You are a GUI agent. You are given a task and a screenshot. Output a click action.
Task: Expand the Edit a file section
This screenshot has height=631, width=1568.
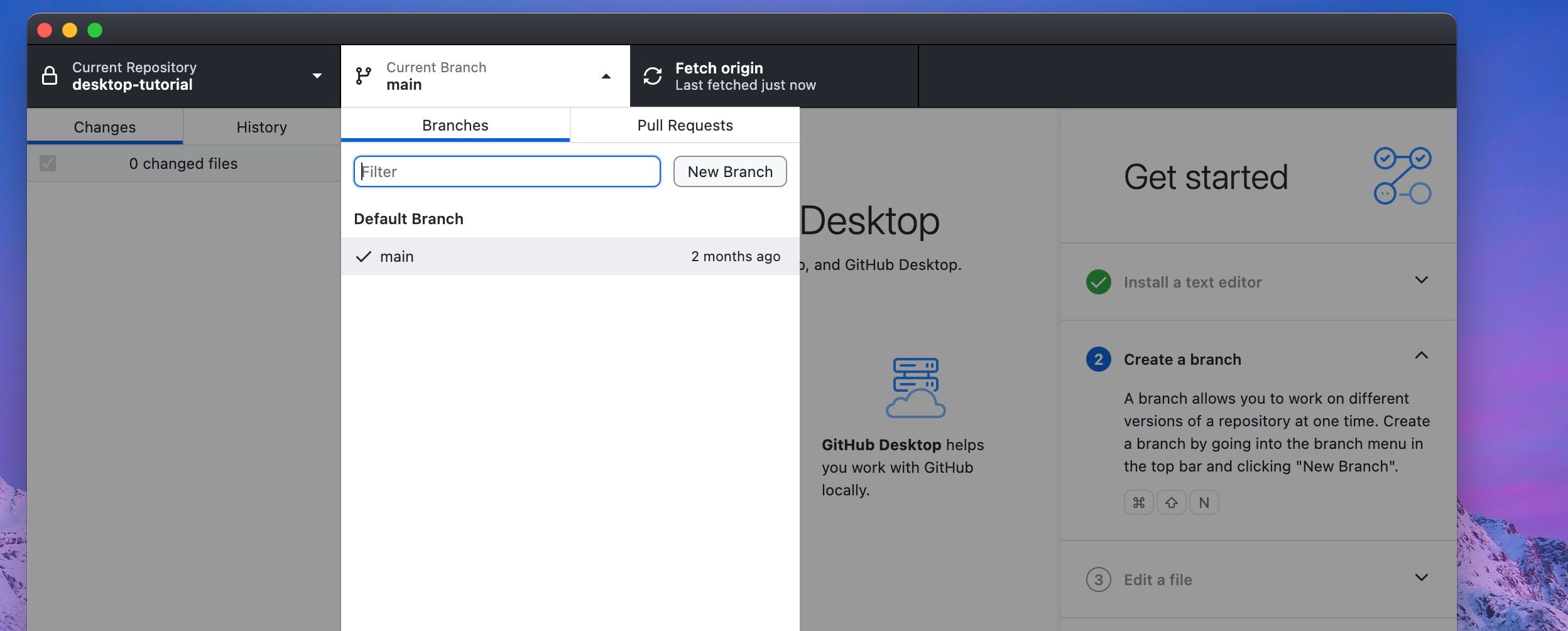(1422, 579)
